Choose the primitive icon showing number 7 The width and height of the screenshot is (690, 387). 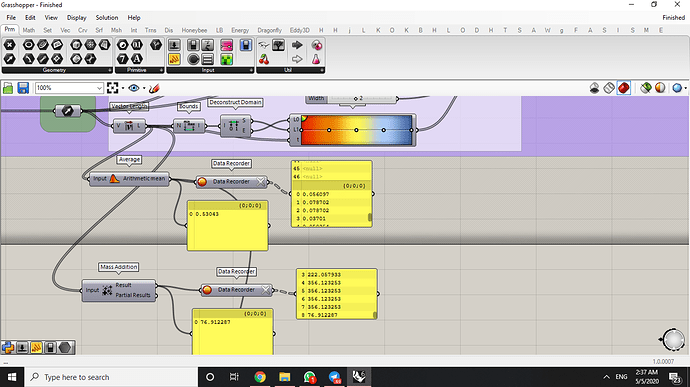pyautogui.click(x=123, y=59)
